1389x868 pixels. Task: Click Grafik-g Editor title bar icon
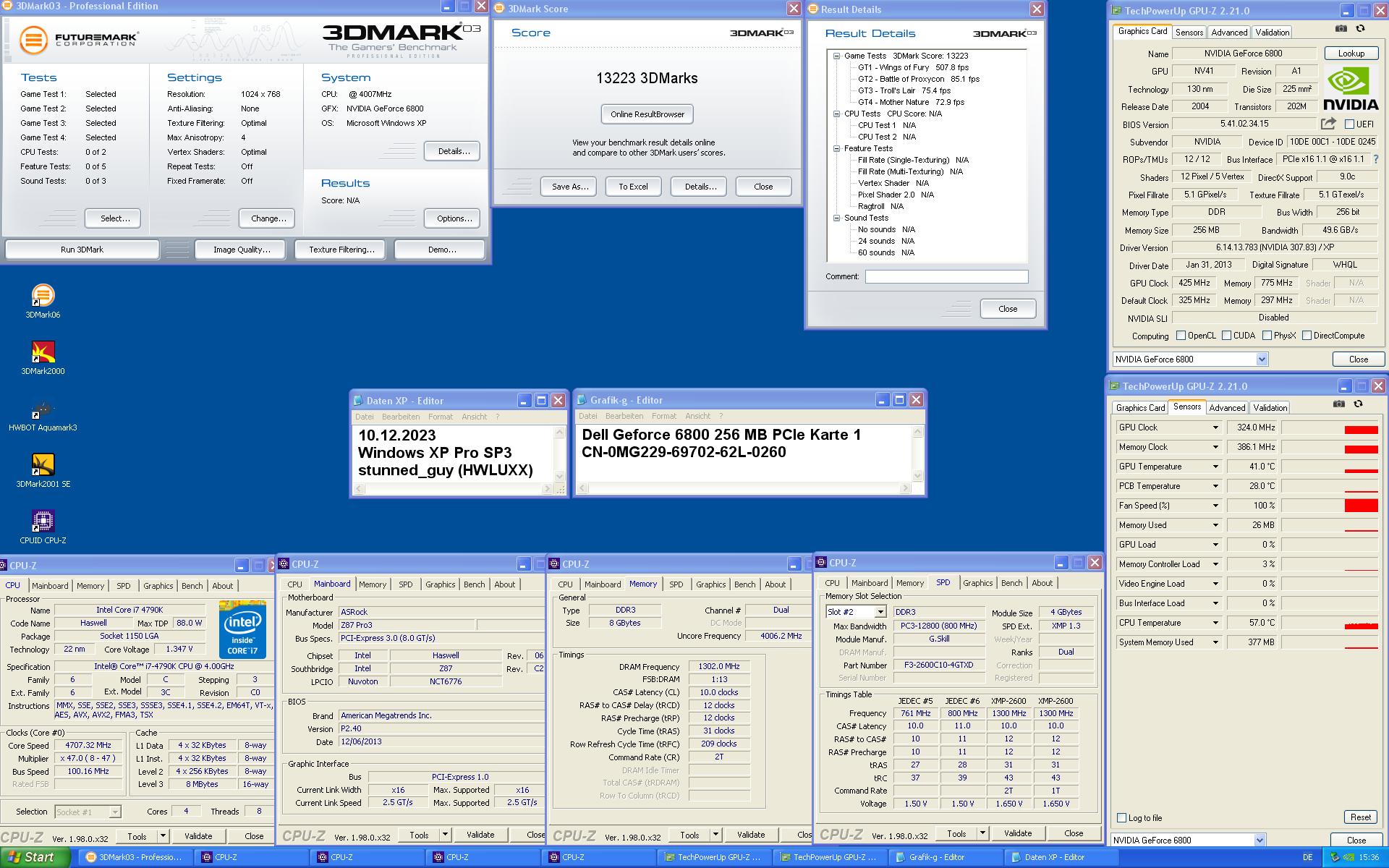pos(582,400)
